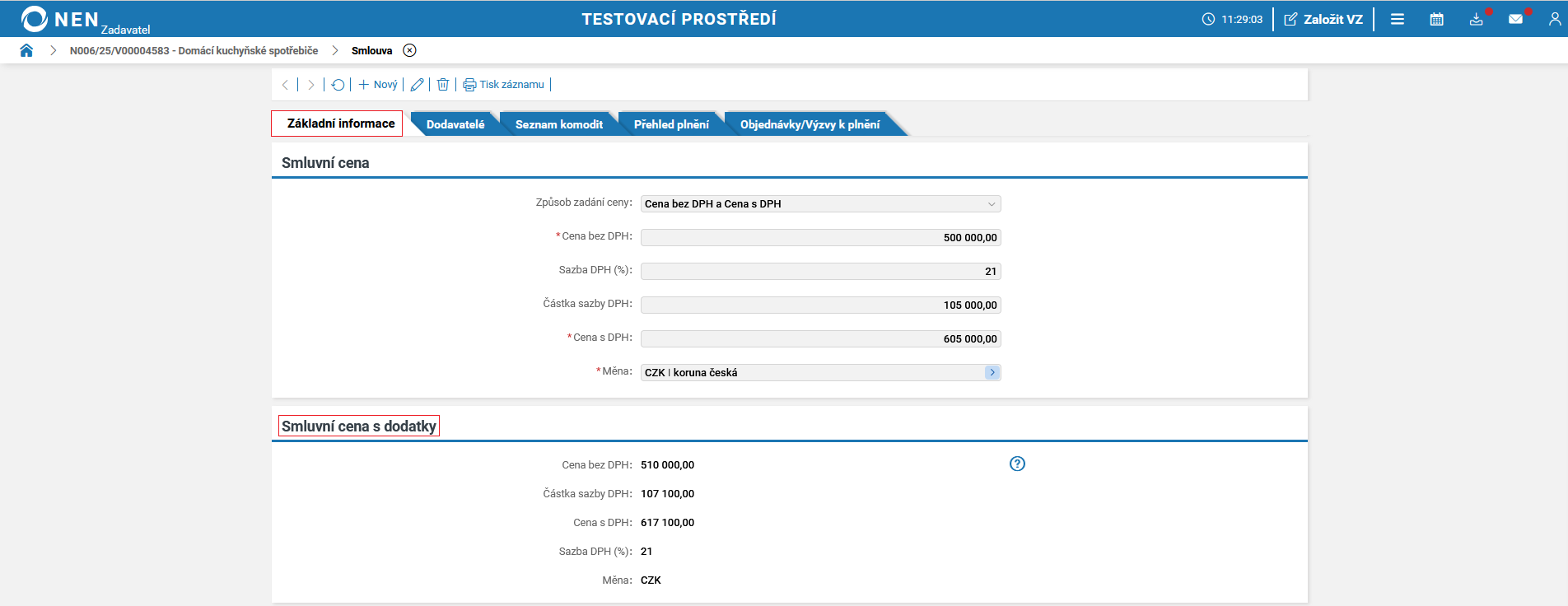Switch to the Dodavatelé tab

[455, 124]
